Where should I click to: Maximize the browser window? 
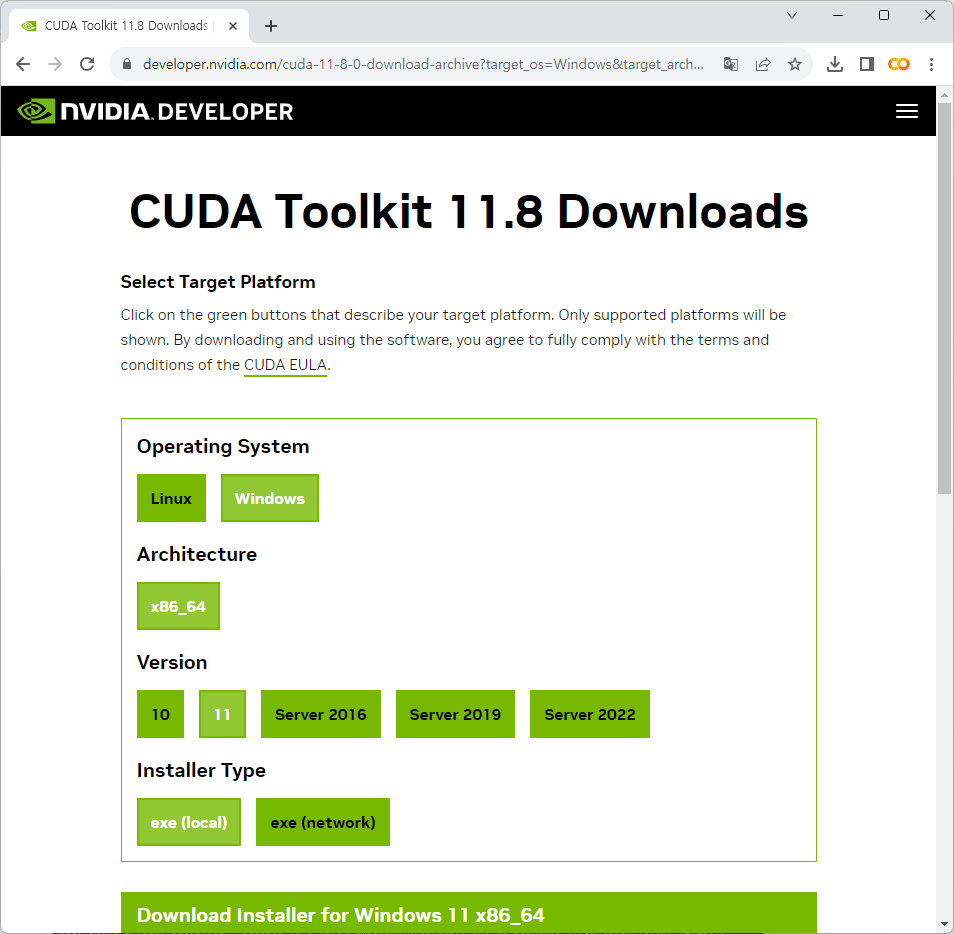pos(884,15)
